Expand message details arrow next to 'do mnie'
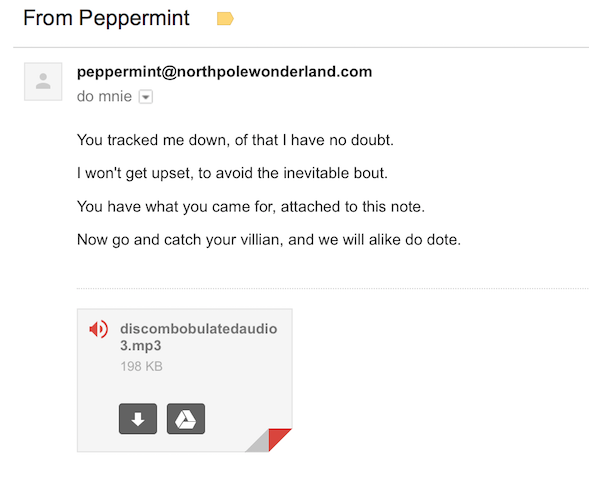The image size is (589, 486). click(x=146, y=97)
